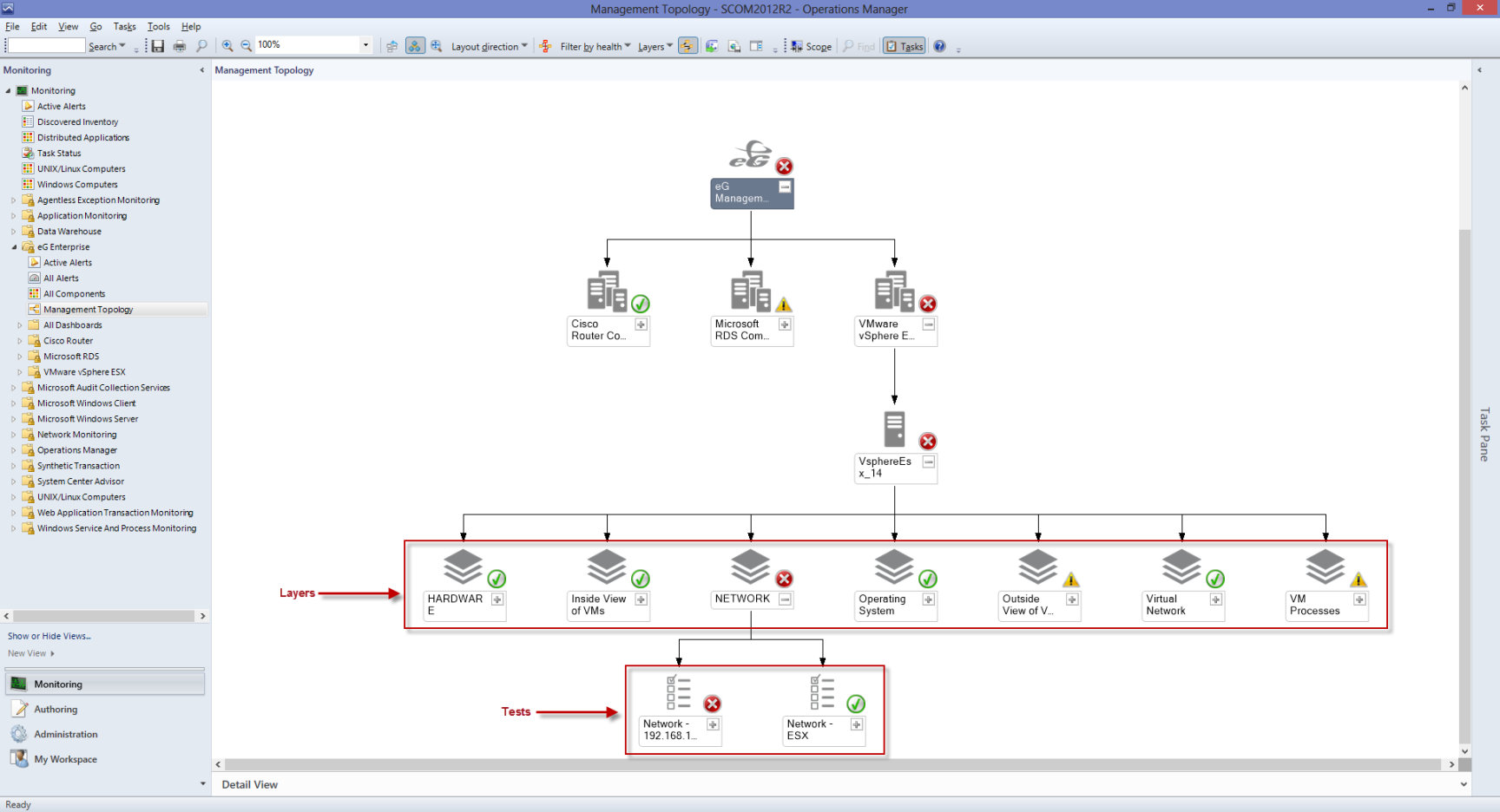The width and height of the screenshot is (1500, 812).
Task: Collapse the eG Management node
Action: (x=785, y=187)
